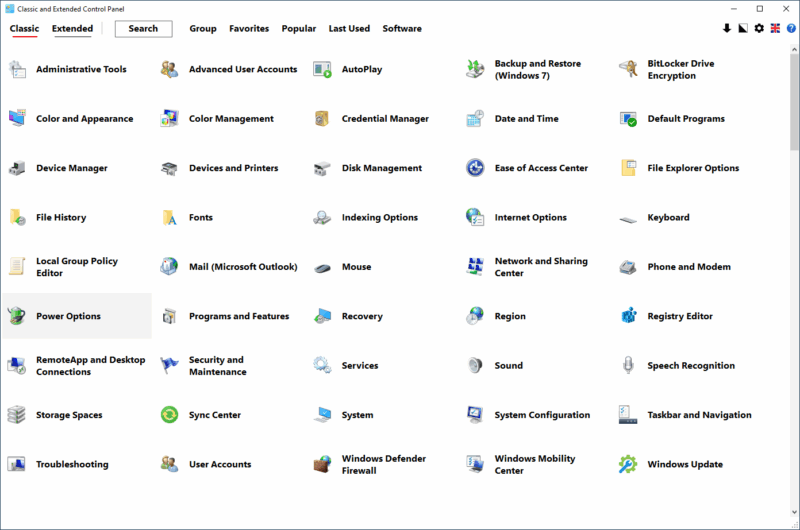Viewport: 800px width, 530px height.
Task: Click the settings gear icon in the toolbar
Action: 759,28
